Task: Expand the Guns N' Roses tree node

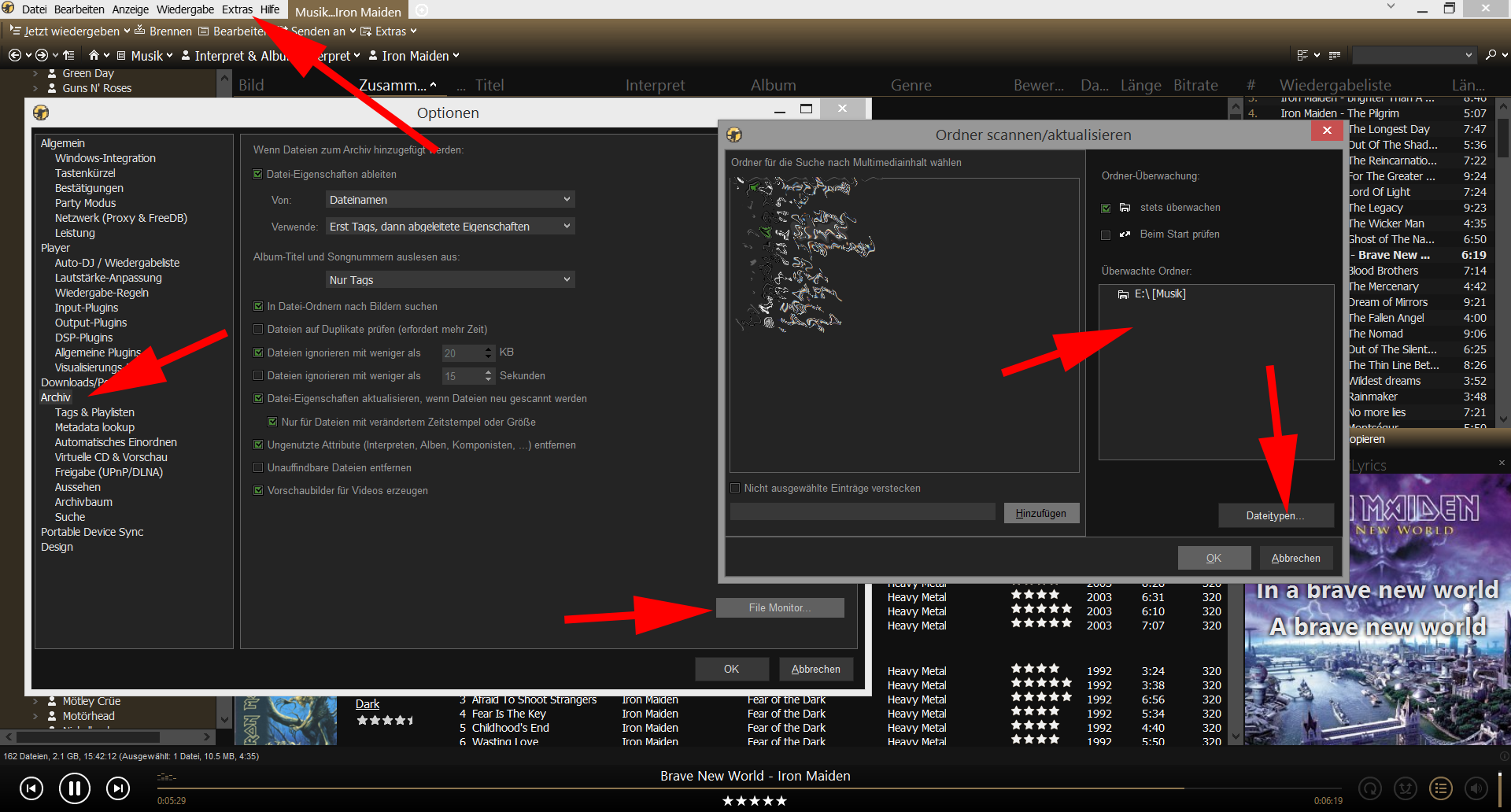Action: coord(35,88)
